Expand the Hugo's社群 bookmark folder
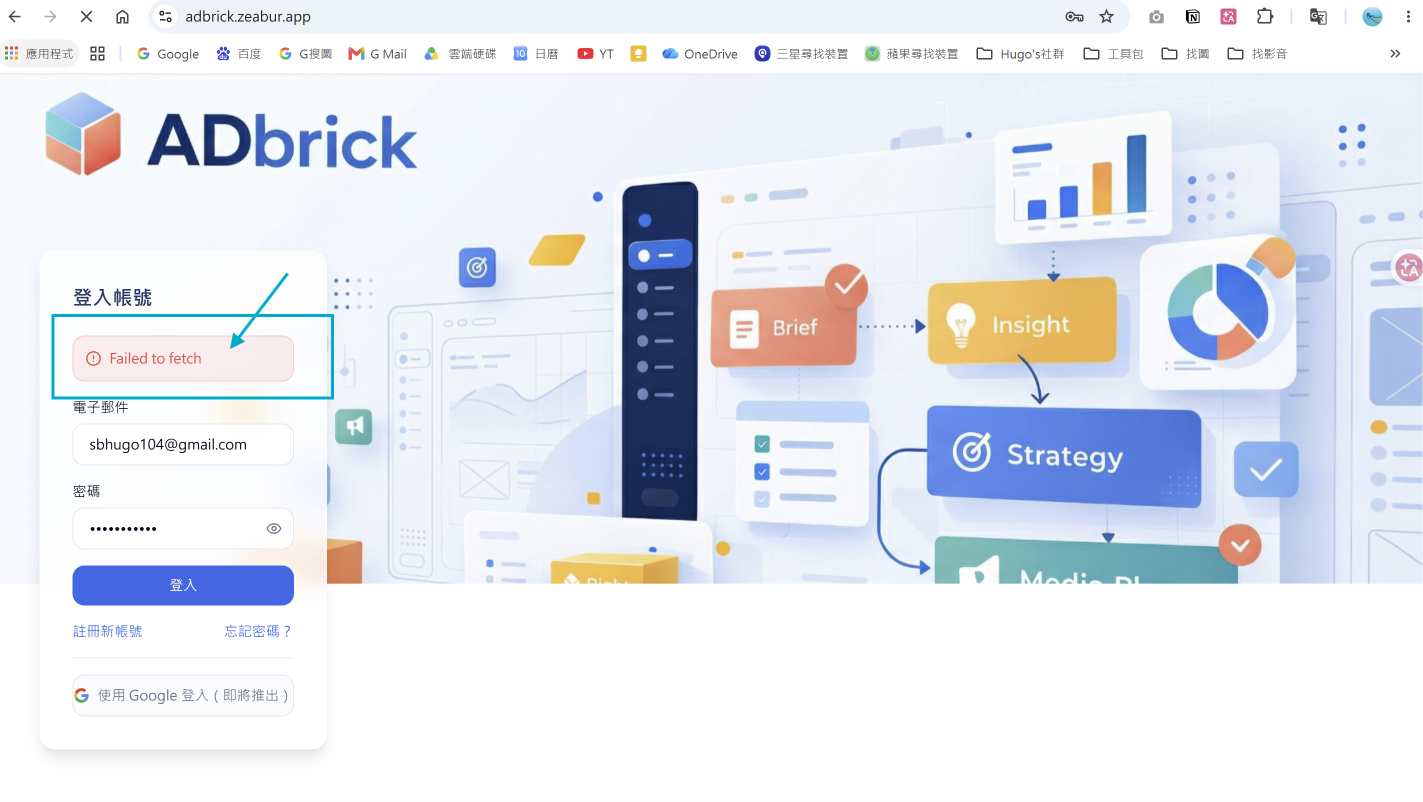Viewport: 1423px width, 802px height. 1021,54
